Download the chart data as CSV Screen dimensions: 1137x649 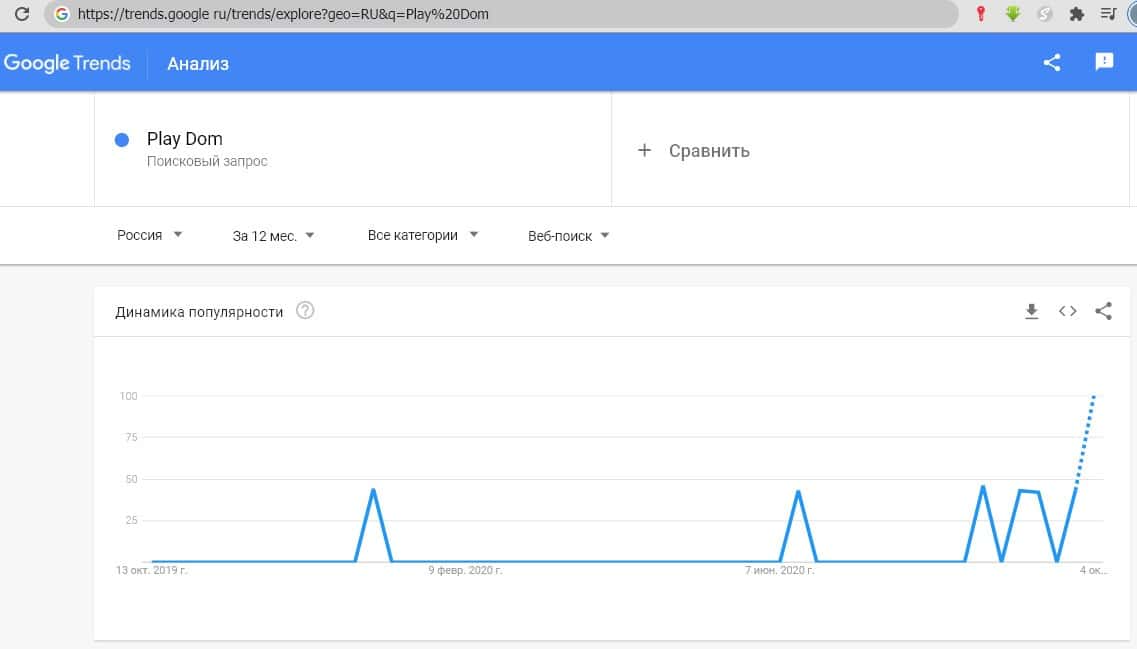[1032, 311]
